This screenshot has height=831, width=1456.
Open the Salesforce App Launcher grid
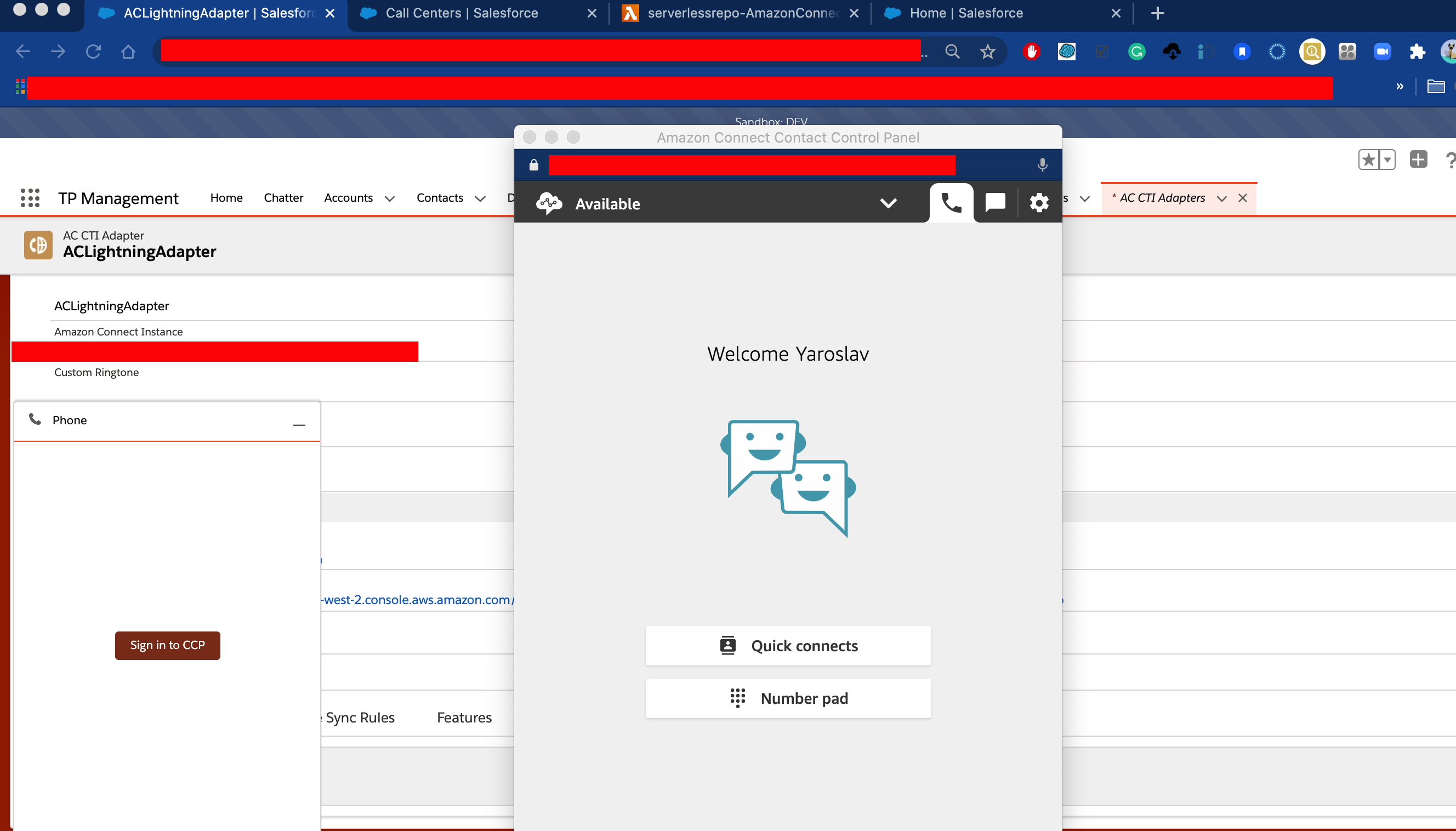pos(30,198)
